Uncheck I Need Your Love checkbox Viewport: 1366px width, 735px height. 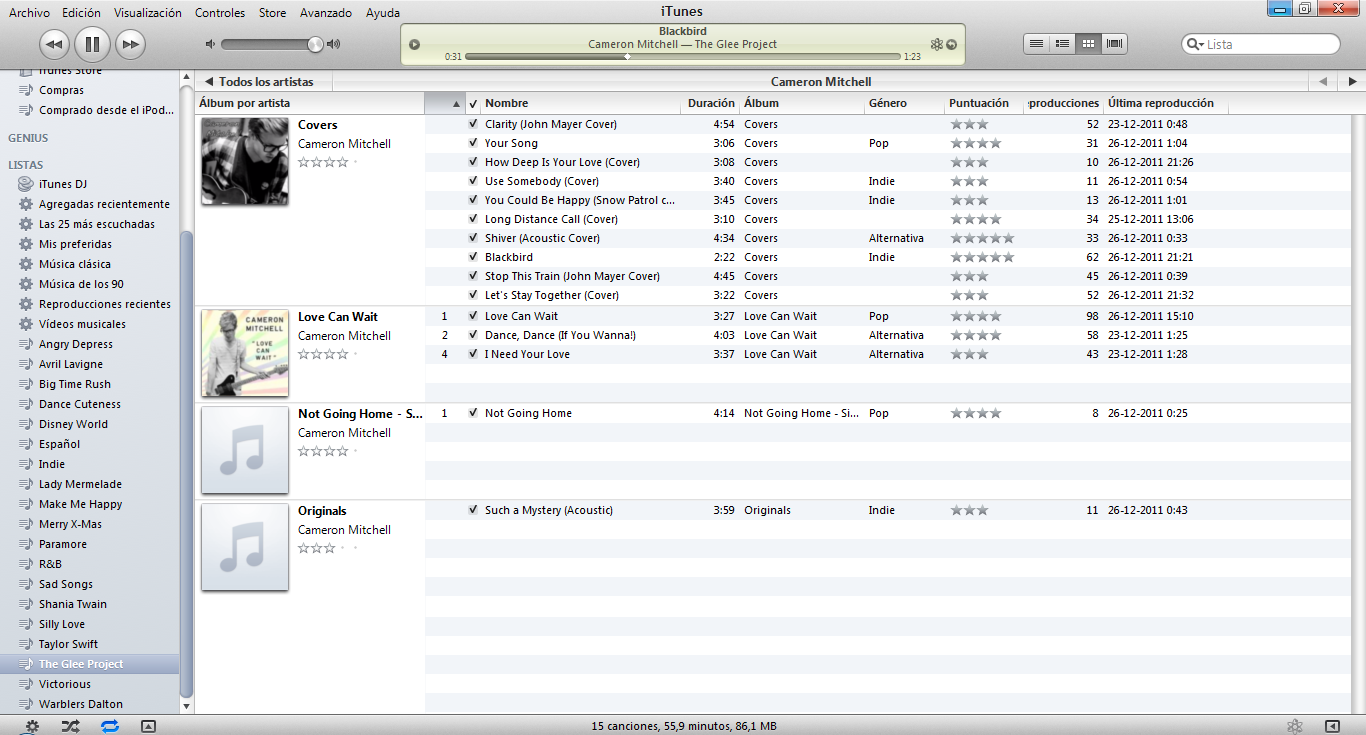point(473,354)
